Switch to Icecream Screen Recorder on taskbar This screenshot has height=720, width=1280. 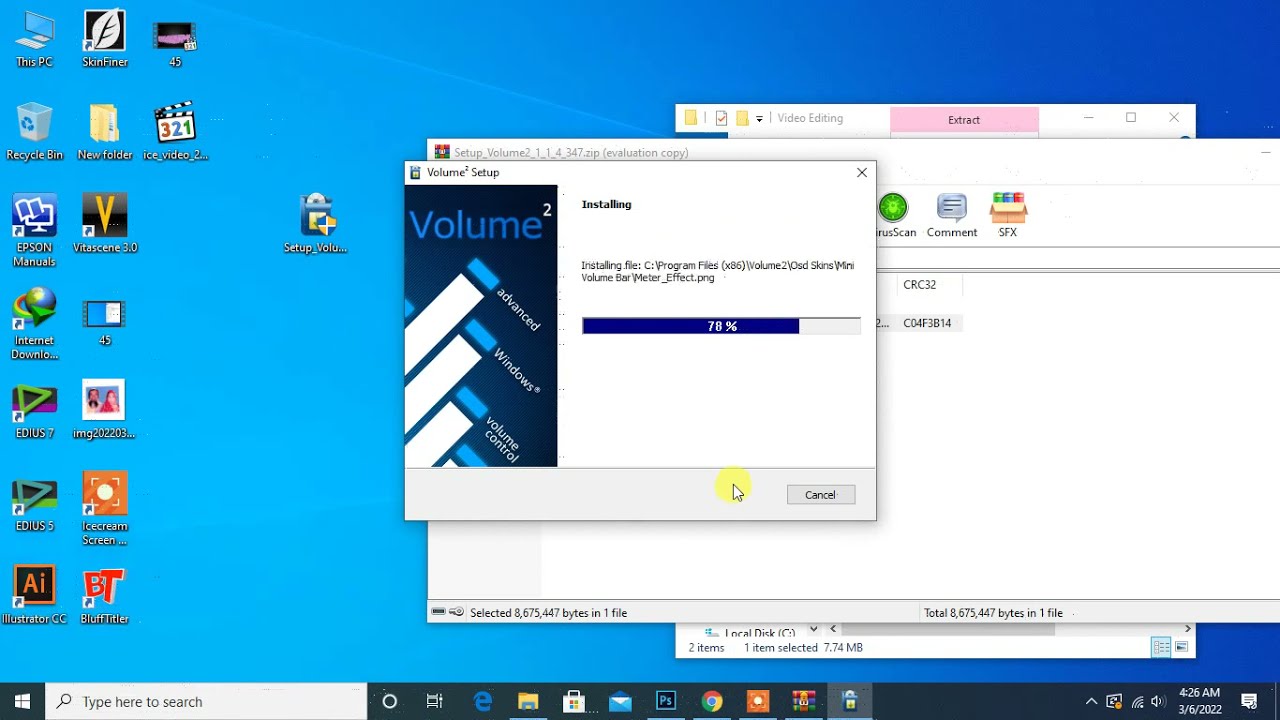758,701
